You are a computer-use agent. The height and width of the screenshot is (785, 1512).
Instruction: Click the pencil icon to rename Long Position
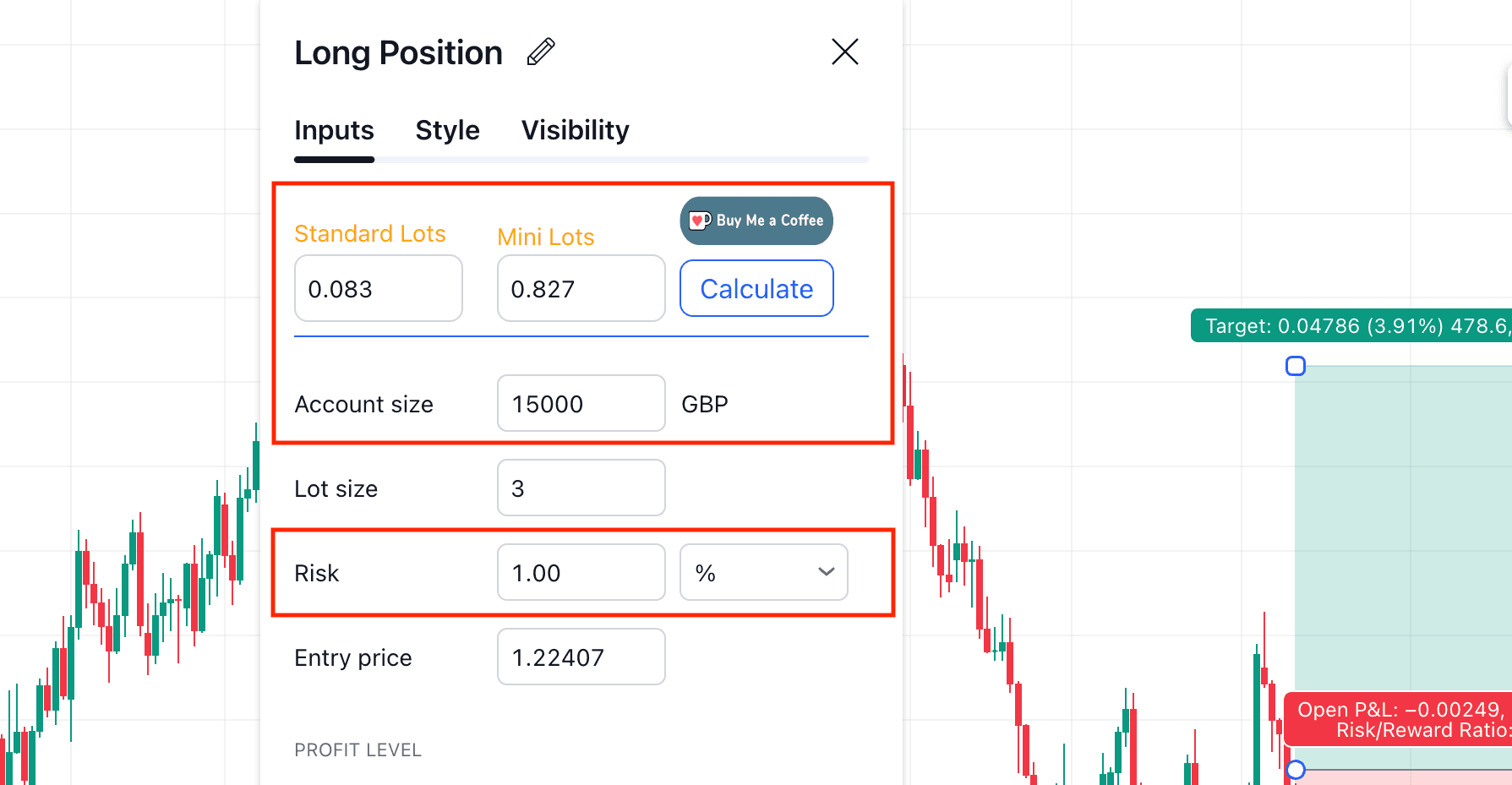(x=541, y=52)
